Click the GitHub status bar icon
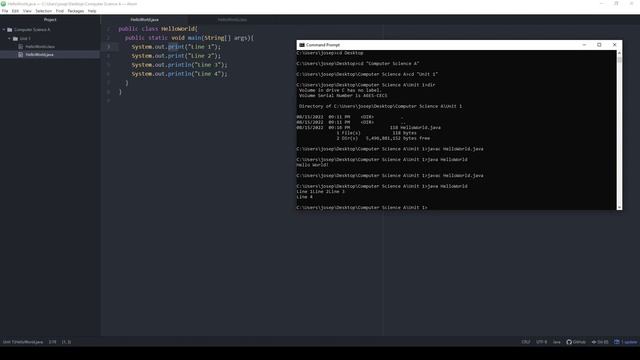The height and width of the screenshot is (360, 640). tap(569, 342)
